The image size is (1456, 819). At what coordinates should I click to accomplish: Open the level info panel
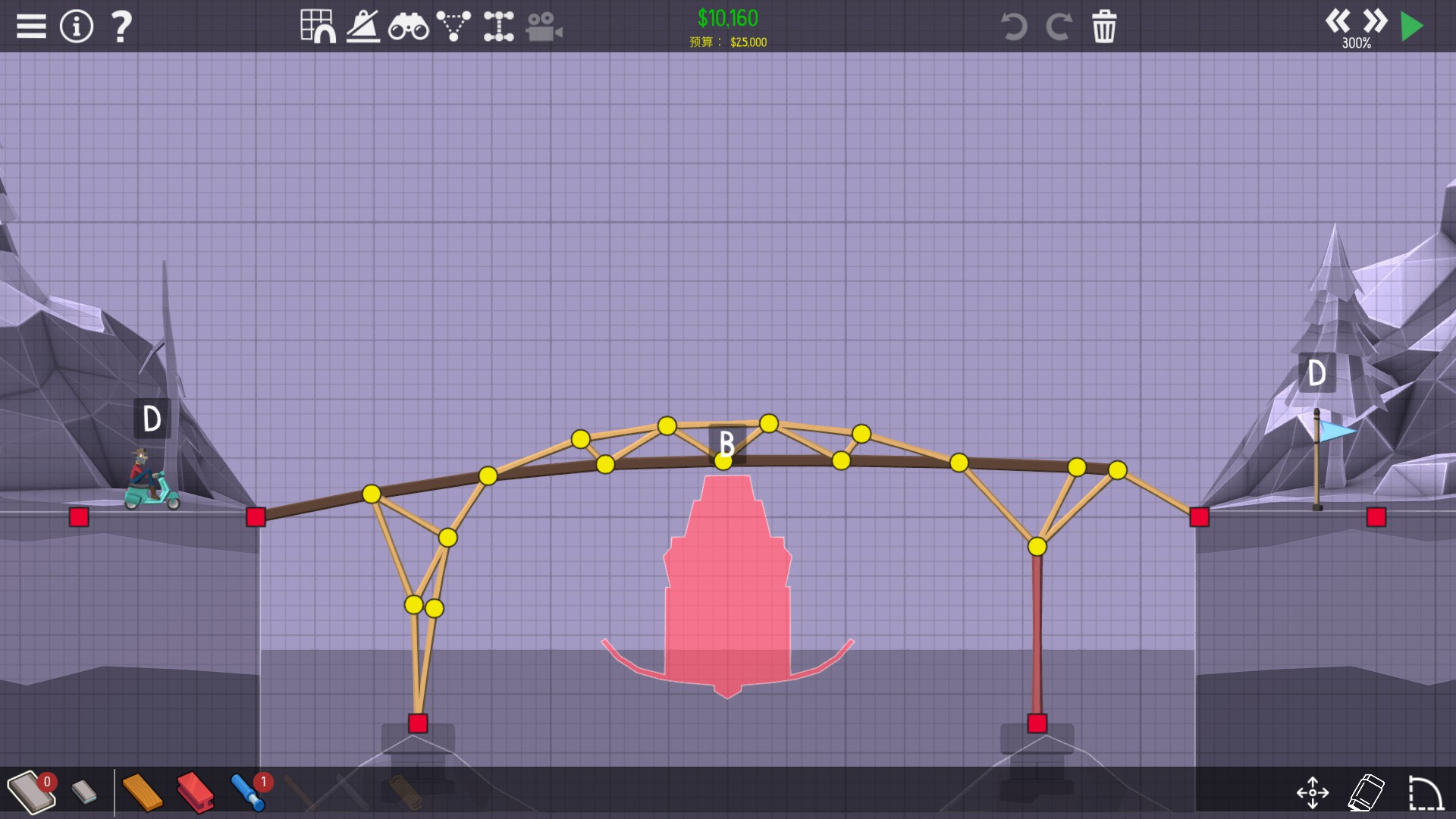pos(77,27)
